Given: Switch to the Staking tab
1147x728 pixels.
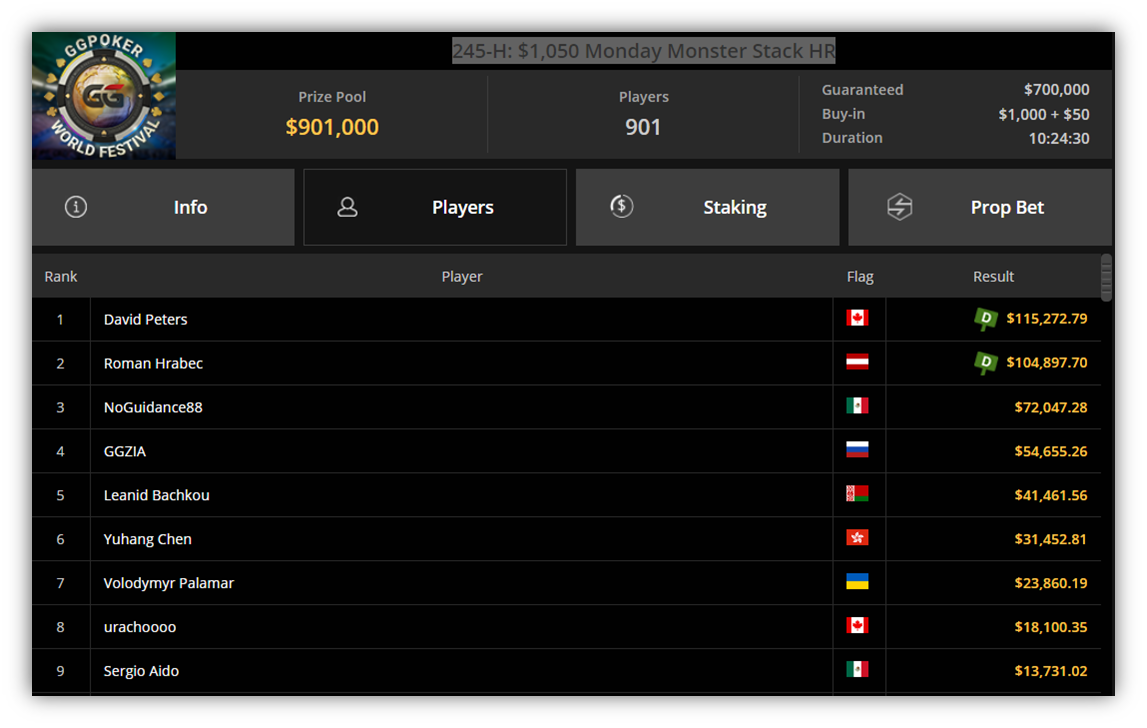Looking at the screenshot, I should [707, 207].
